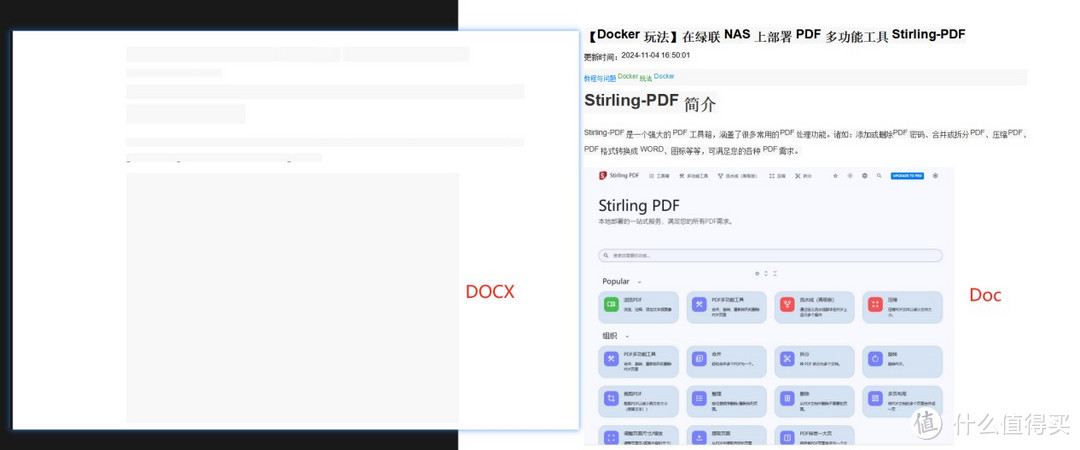The height and width of the screenshot is (450, 1080).
Task: Open the PDF转单一大页 card
Action: click(814, 436)
